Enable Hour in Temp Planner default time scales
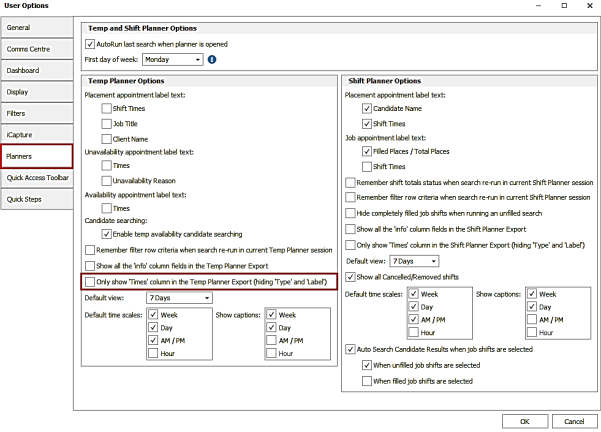This screenshot has width=601, height=432. pos(153,353)
